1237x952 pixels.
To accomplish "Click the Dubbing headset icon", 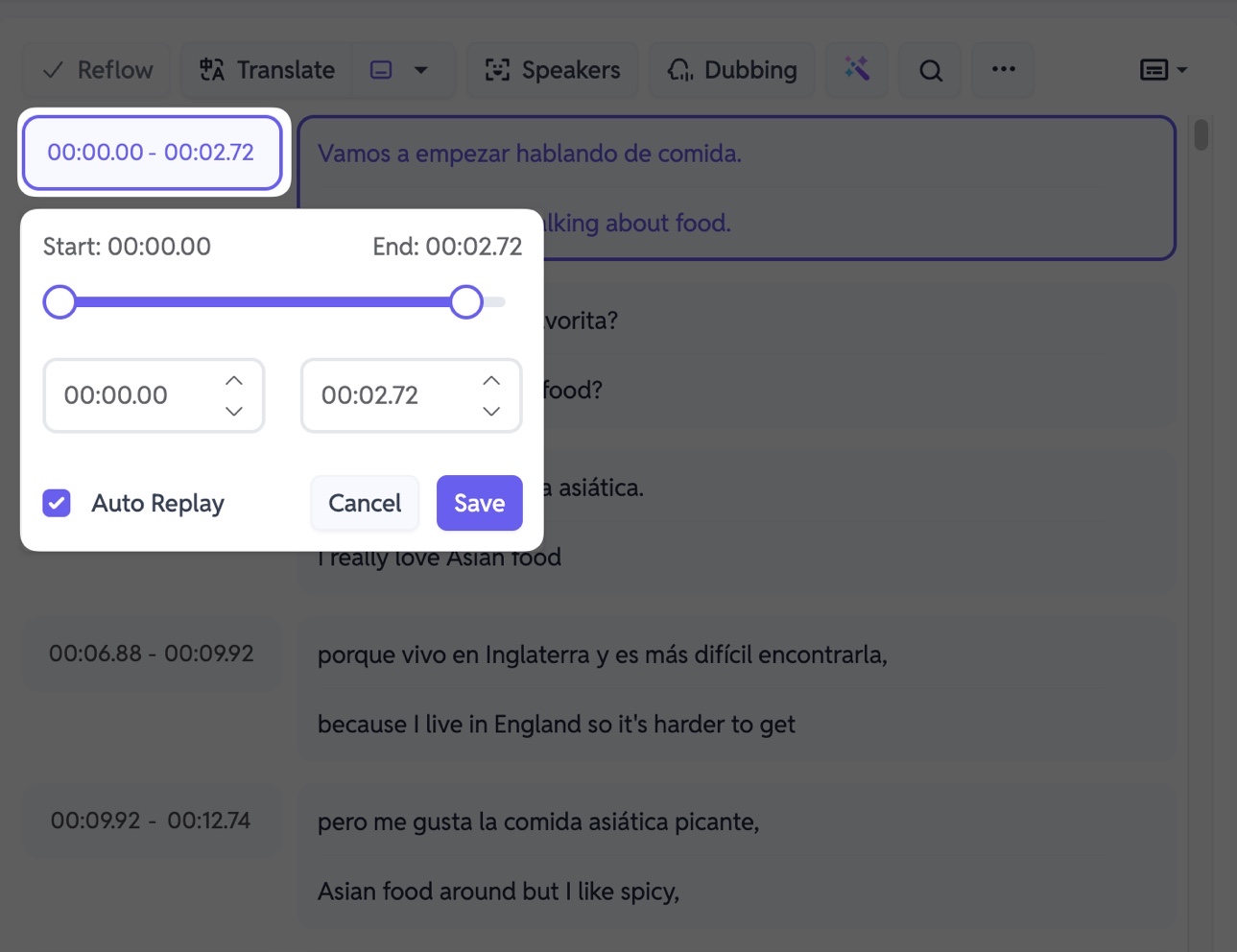I will [x=680, y=70].
